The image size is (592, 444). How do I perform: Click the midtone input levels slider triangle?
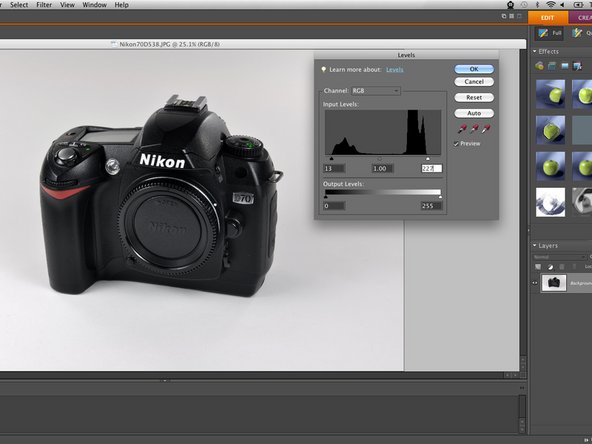(380, 159)
